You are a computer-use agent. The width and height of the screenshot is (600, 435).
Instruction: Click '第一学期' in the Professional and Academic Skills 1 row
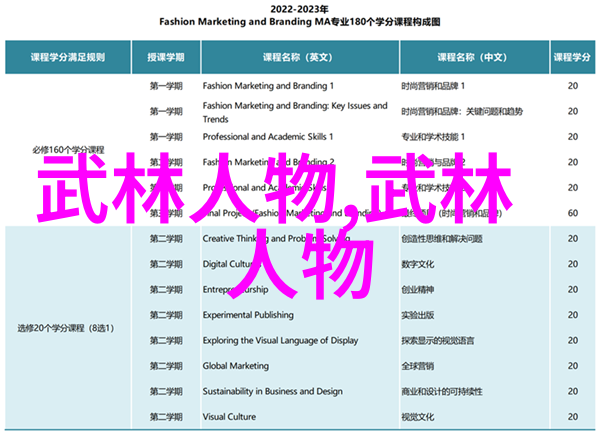pyautogui.click(x=166, y=137)
